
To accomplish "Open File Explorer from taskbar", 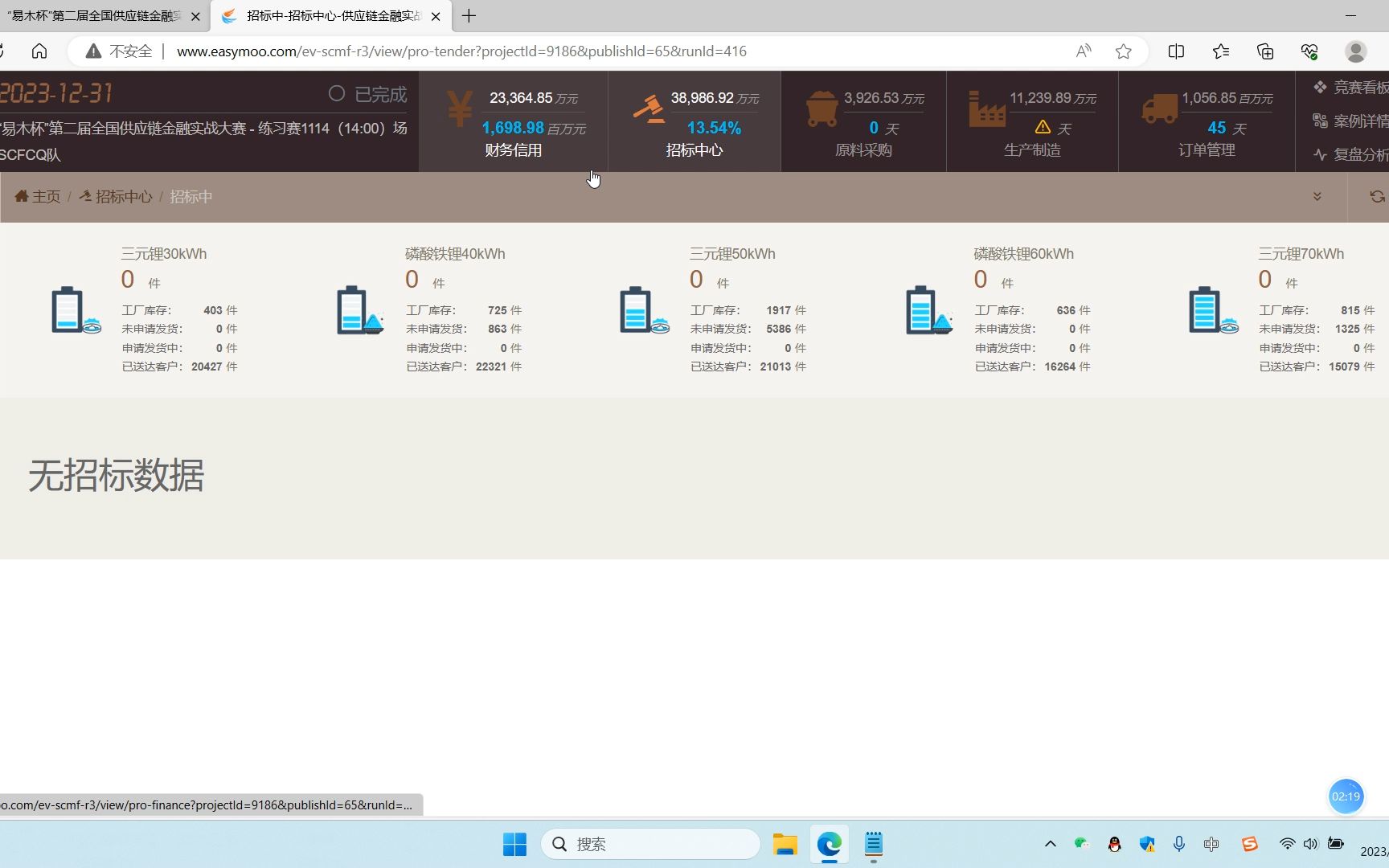I will pyautogui.click(x=785, y=844).
